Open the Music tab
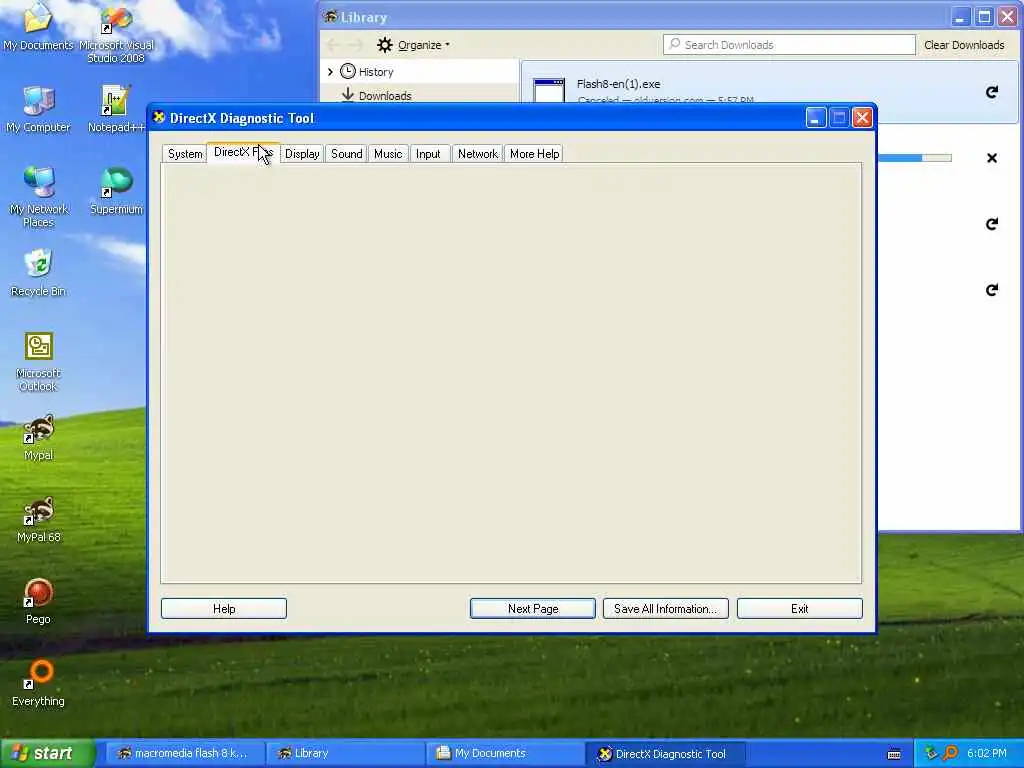Image resolution: width=1024 pixels, height=768 pixels. pyautogui.click(x=388, y=154)
